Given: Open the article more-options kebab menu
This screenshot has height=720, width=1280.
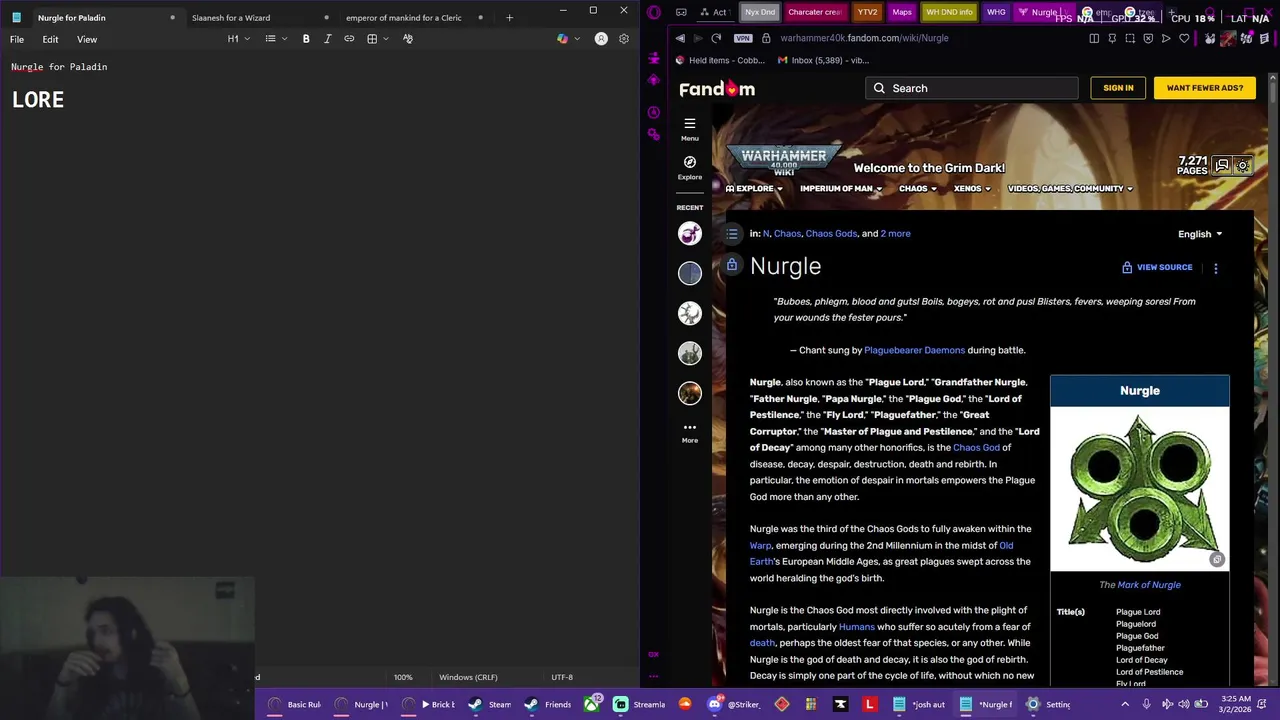Looking at the screenshot, I should click(1216, 268).
